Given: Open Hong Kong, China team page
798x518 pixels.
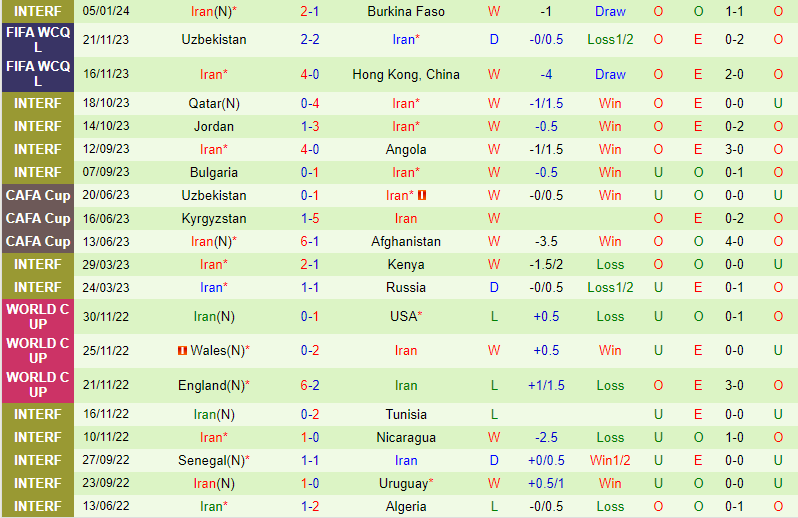Looking at the screenshot, I should coord(405,75).
